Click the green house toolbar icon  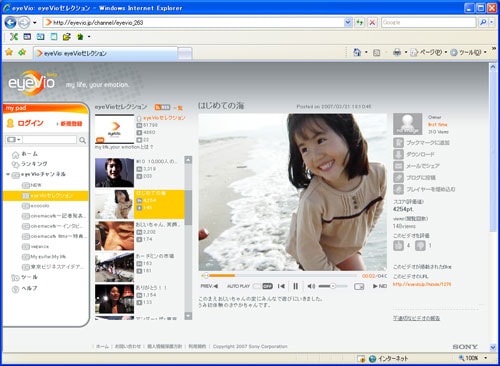click(80, 37)
